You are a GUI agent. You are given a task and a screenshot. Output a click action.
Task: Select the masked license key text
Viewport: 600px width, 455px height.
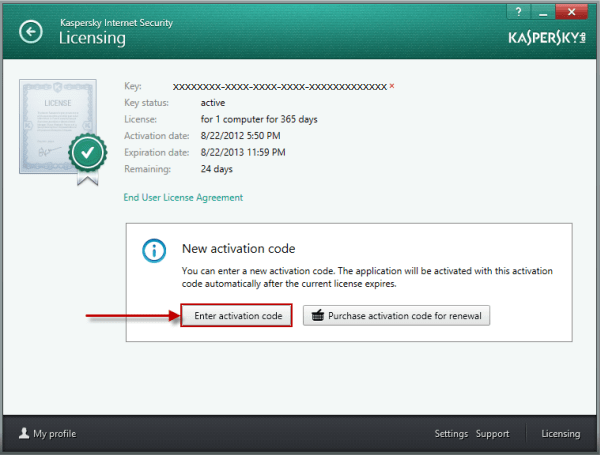click(280, 87)
